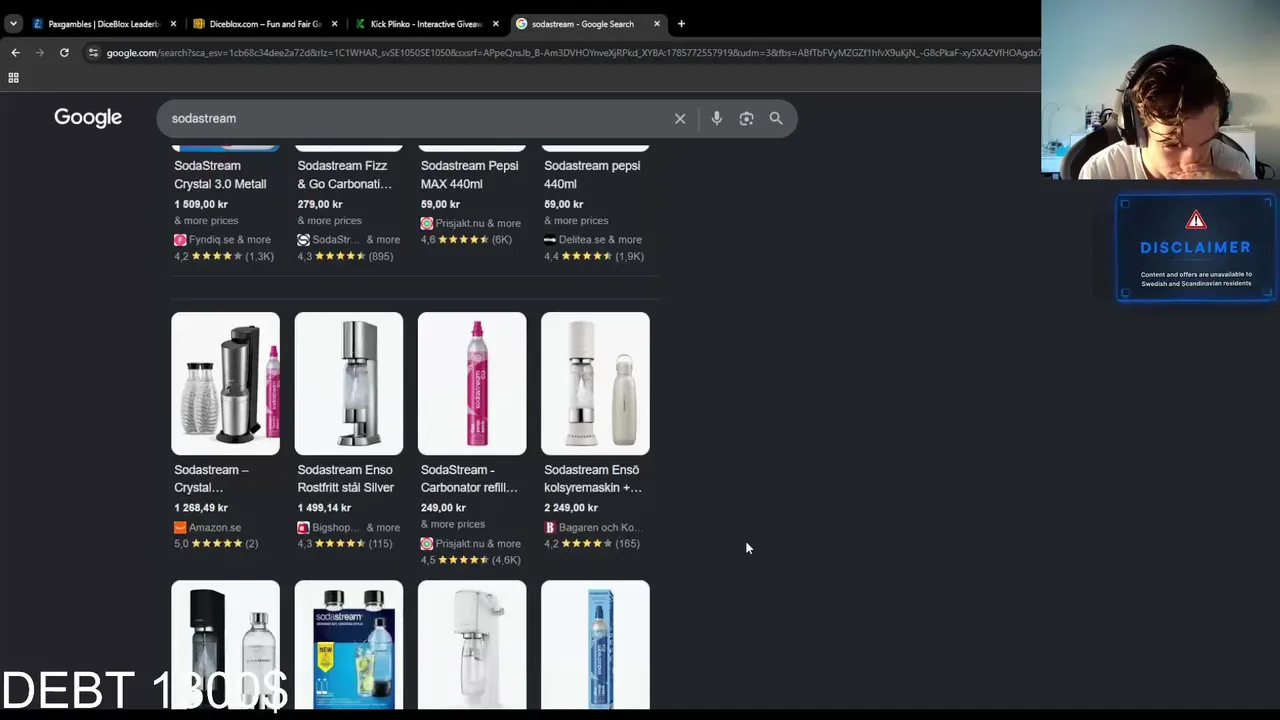
Task: Click the 1 499,14 kr price
Action: pos(324,508)
